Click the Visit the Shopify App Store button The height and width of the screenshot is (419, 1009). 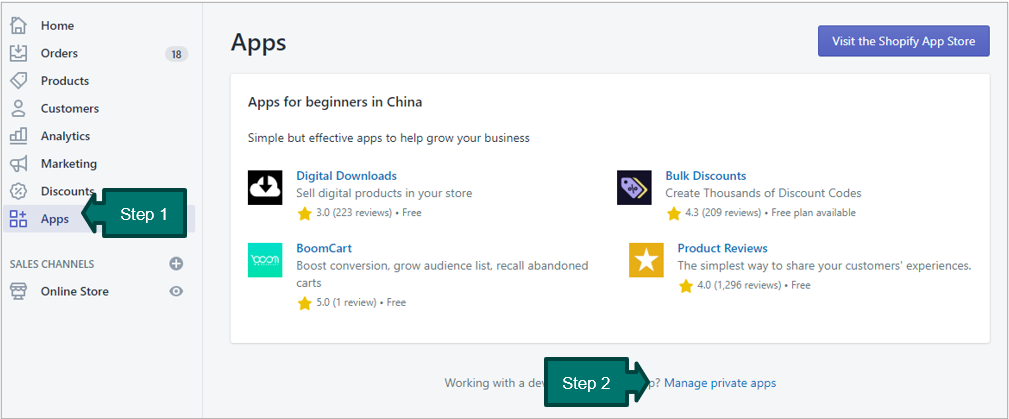coord(903,41)
